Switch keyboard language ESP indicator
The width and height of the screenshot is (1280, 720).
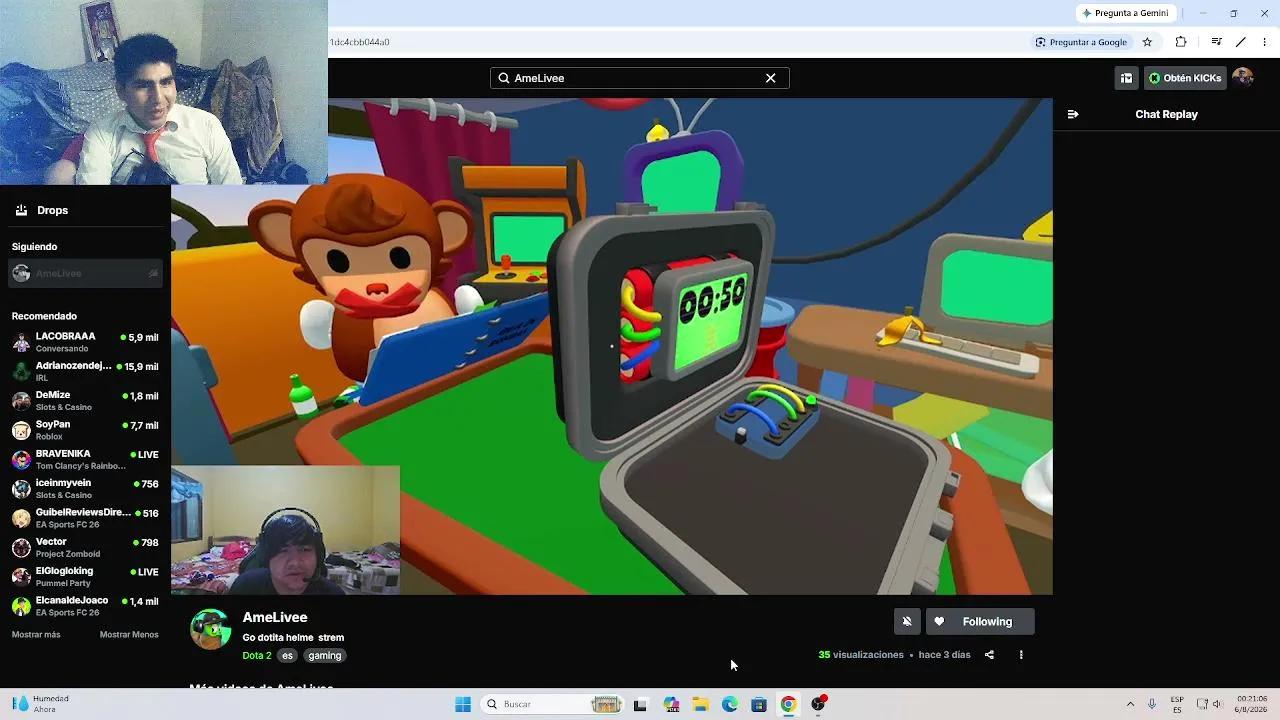click(x=1177, y=704)
